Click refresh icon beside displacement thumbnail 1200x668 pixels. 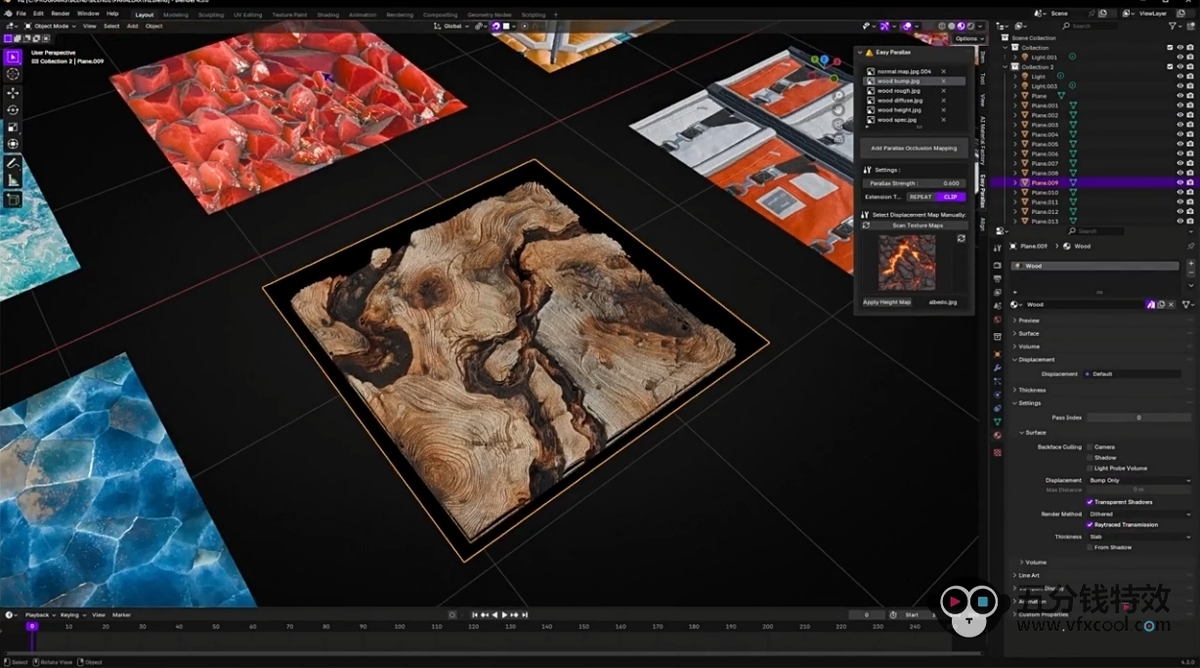pos(961,239)
